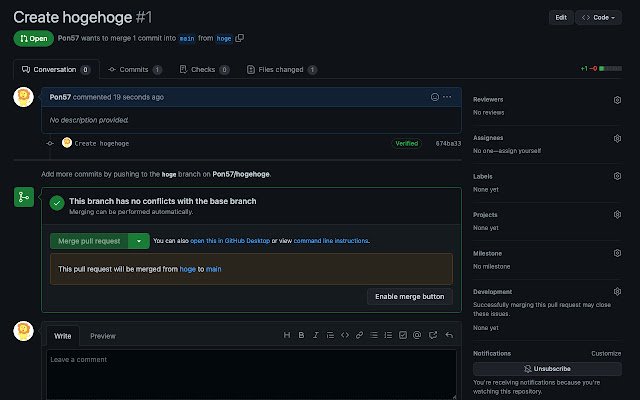Image resolution: width=640 pixels, height=400 pixels.
Task: Click the Edit title button
Action: [561, 18]
